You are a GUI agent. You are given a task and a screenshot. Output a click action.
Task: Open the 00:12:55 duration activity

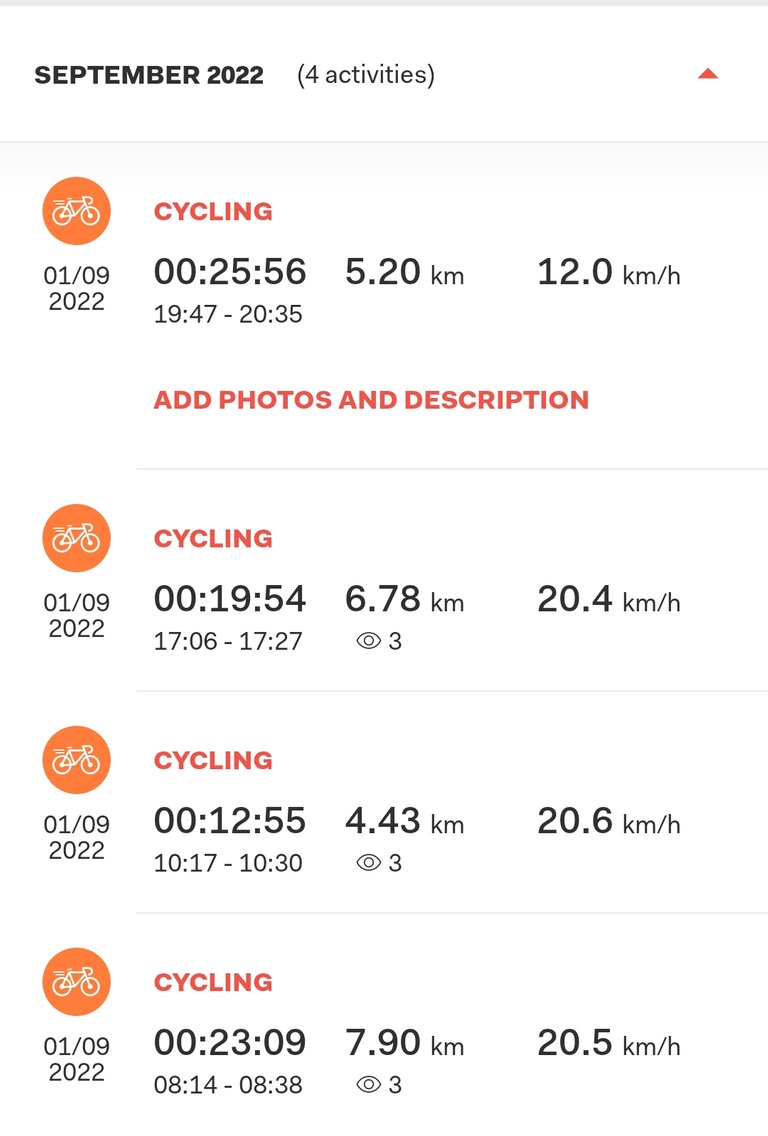(x=230, y=820)
